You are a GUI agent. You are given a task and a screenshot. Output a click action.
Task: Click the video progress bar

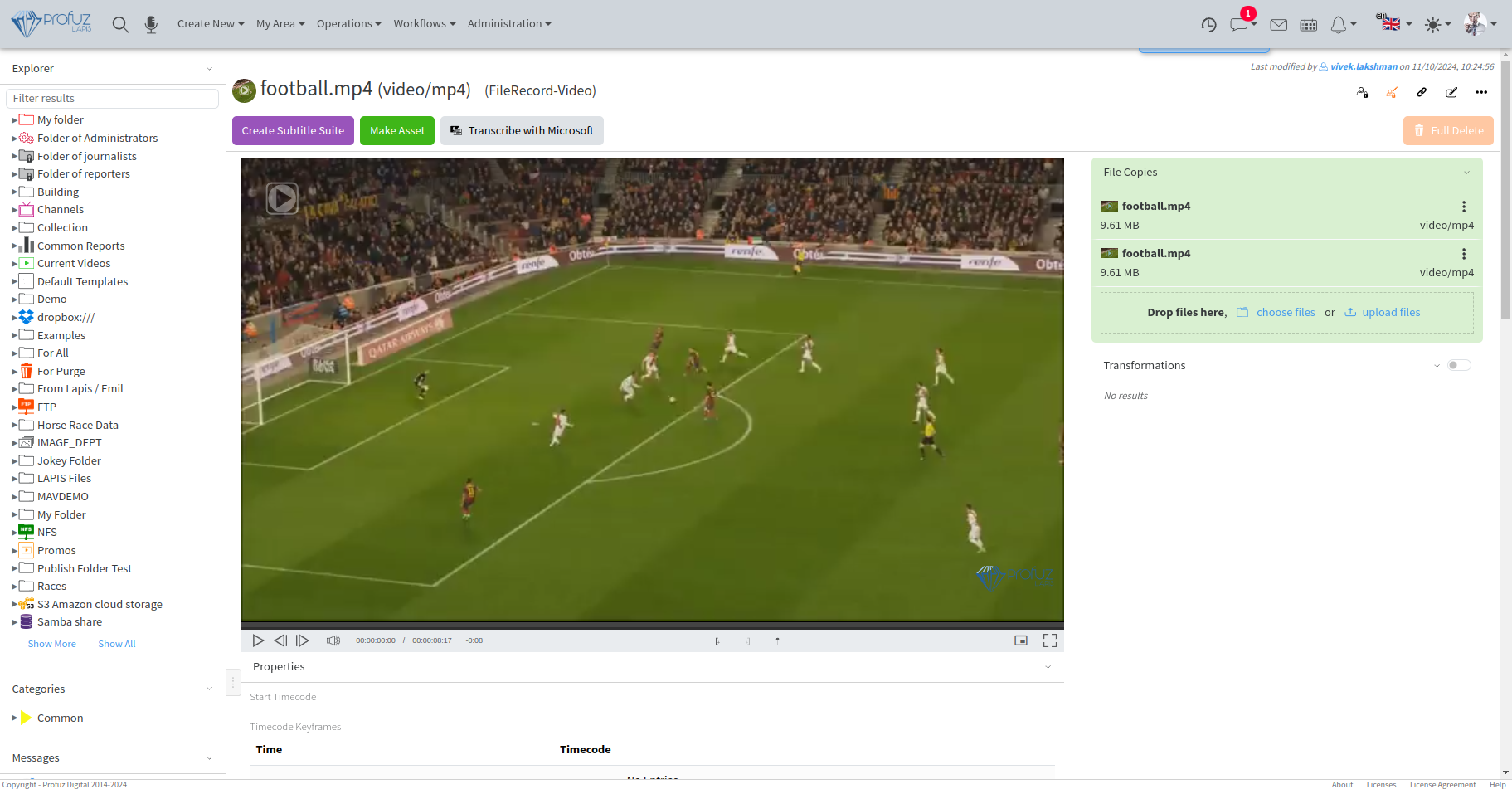pyautogui.click(x=653, y=625)
